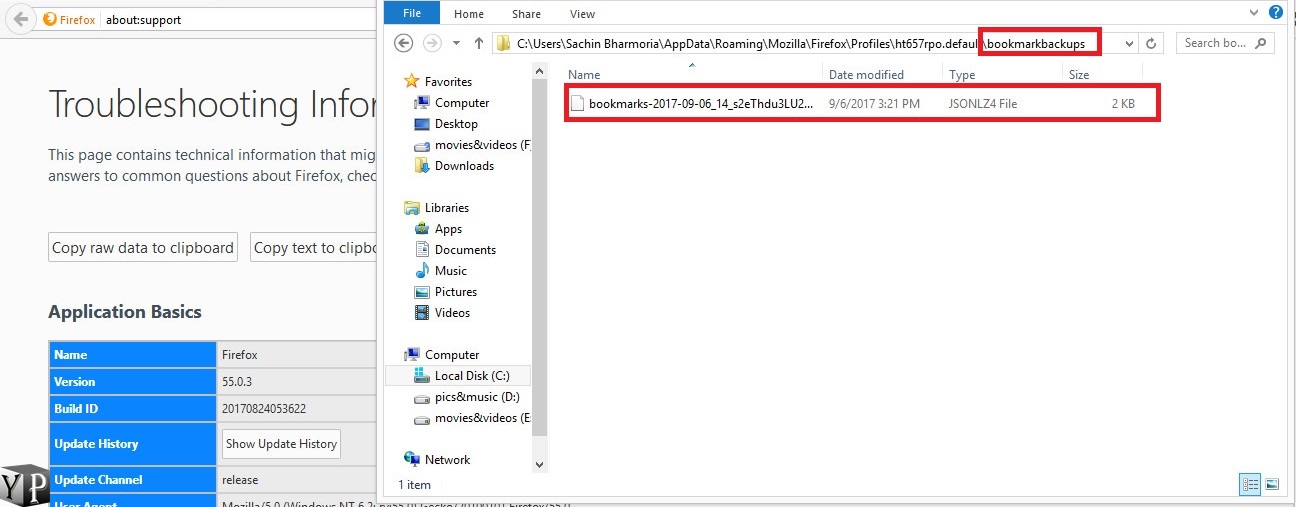This screenshot has height=507, width=1296.
Task: Click Copy text to clipboard in Firefox
Action: click(x=313, y=248)
